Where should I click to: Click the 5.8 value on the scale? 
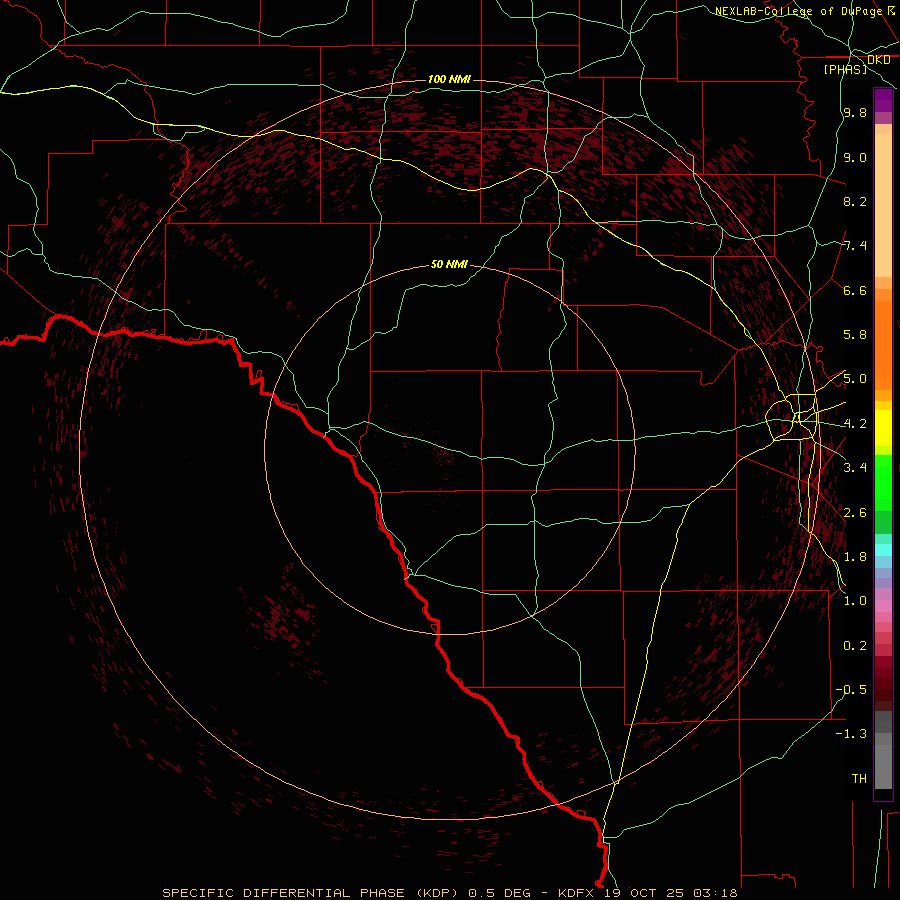point(855,335)
